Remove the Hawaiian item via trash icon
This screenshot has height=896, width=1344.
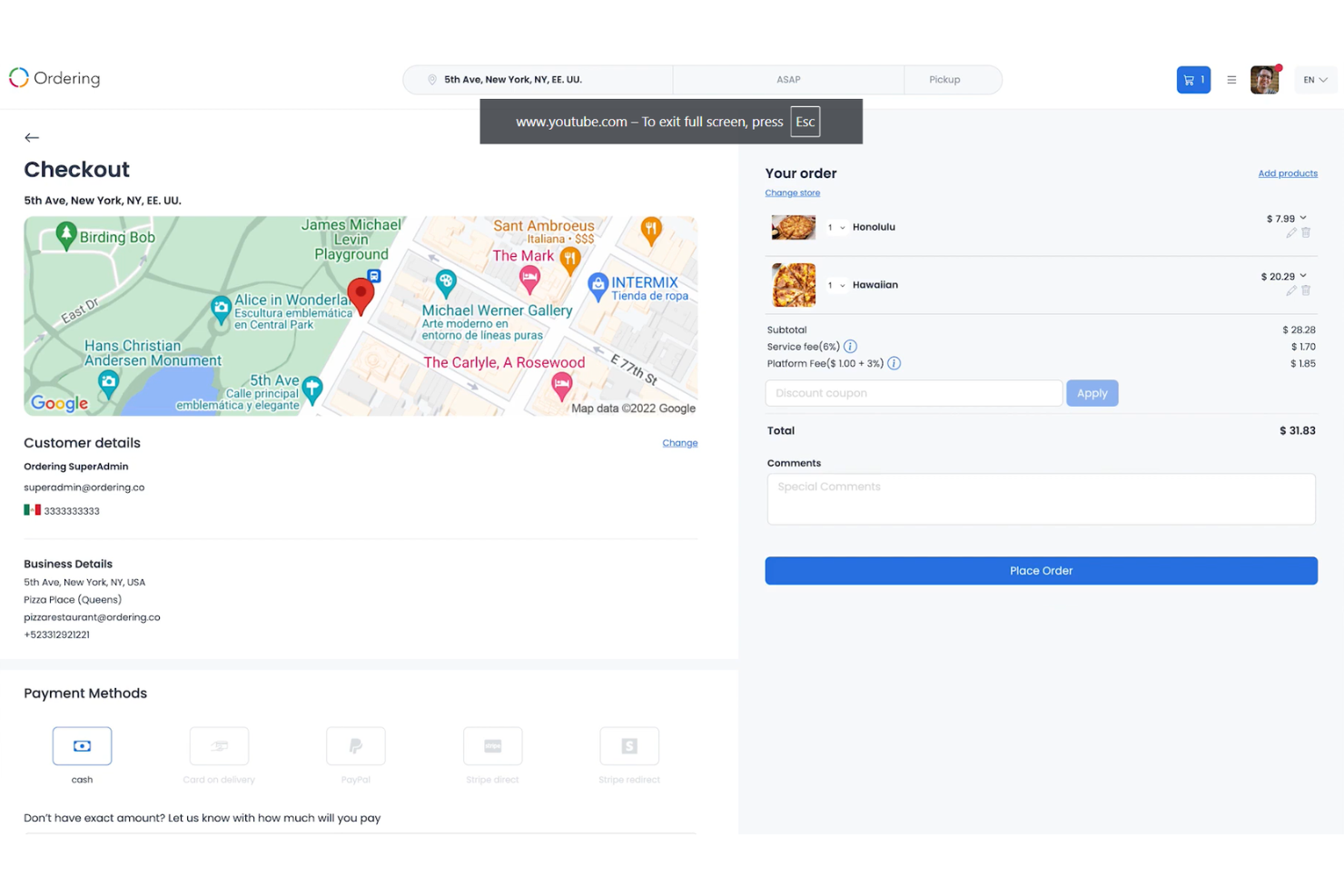1306,290
